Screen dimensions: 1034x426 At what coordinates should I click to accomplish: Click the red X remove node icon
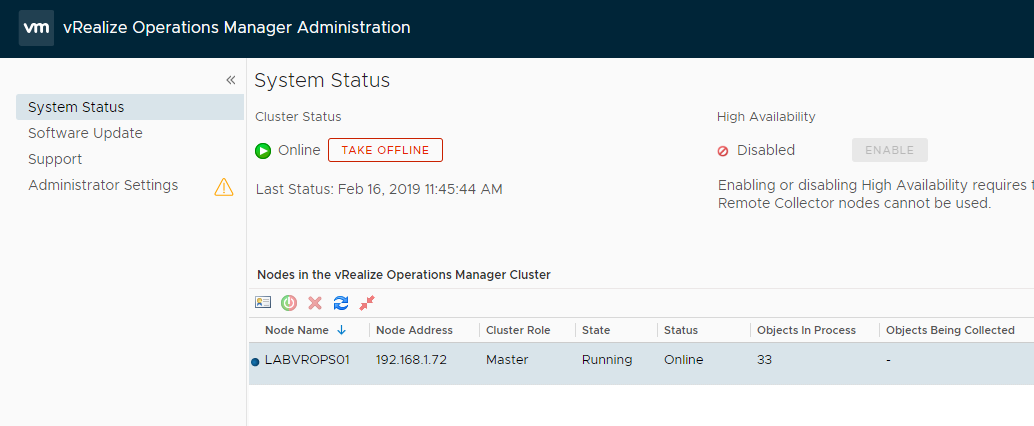[x=315, y=302]
